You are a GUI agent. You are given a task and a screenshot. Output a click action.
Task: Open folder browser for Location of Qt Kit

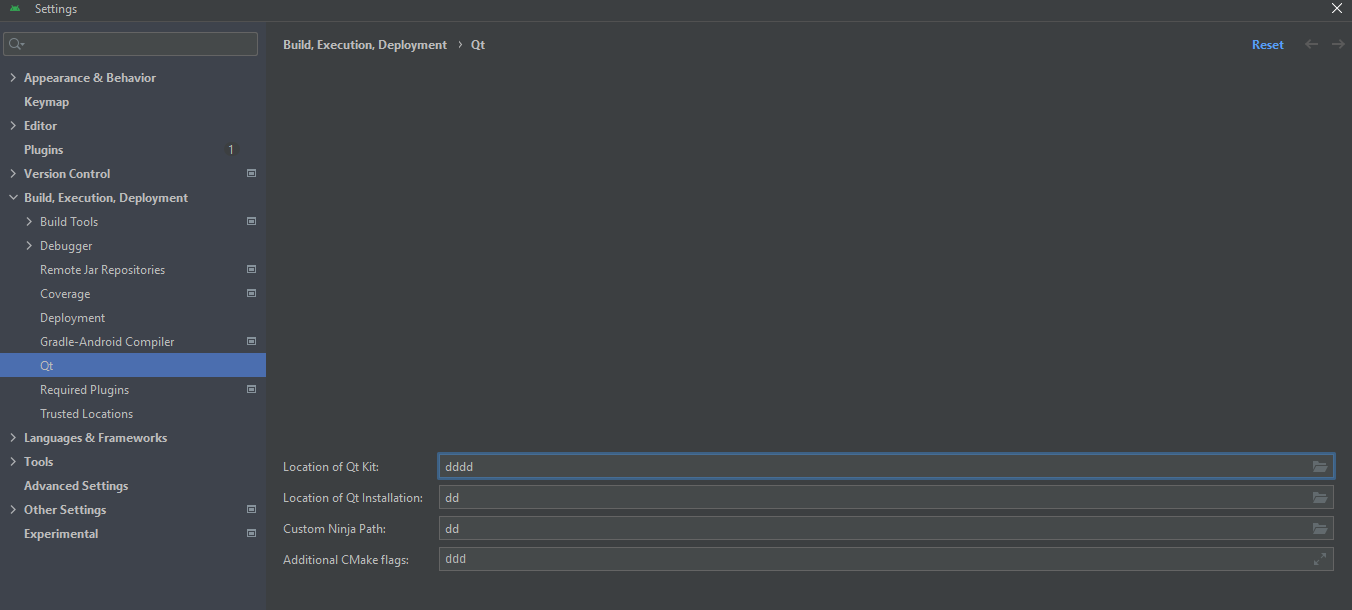coord(1320,467)
